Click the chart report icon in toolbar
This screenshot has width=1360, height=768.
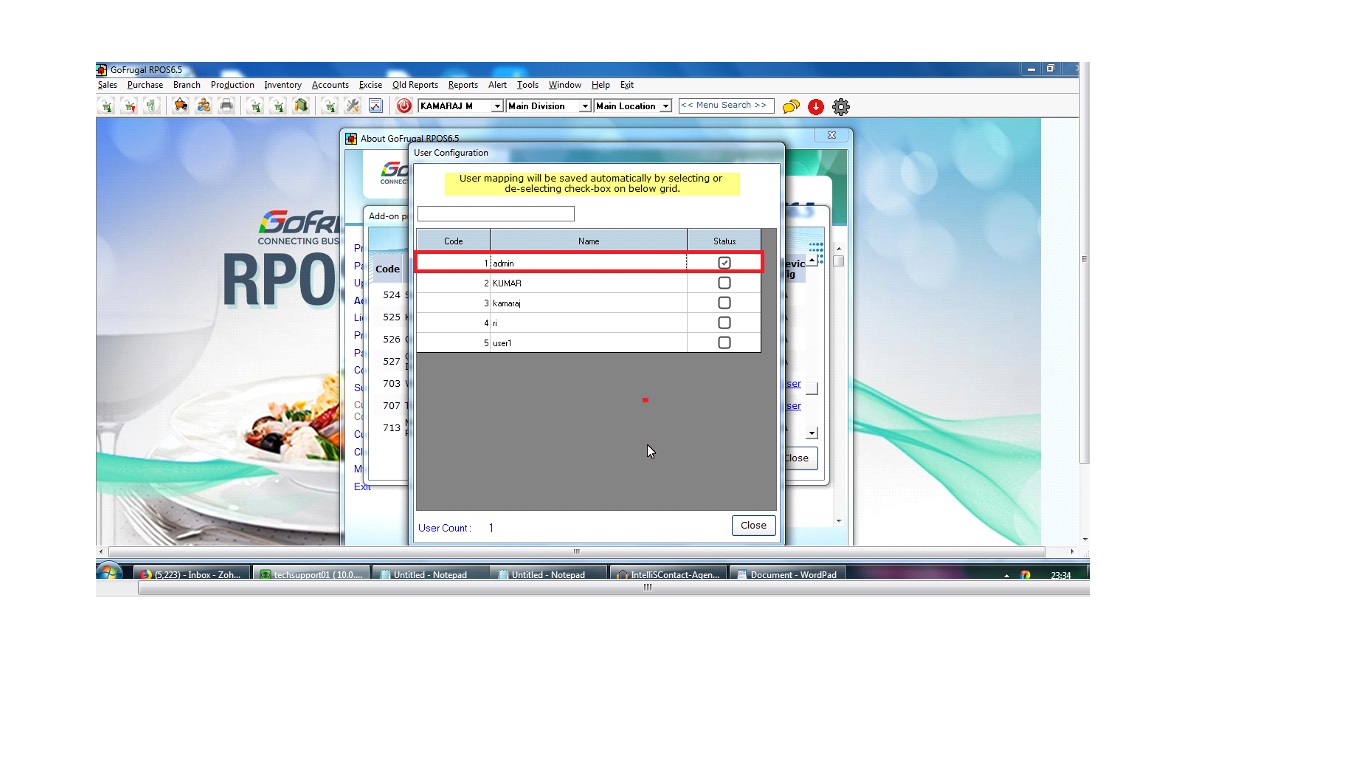(x=376, y=106)
